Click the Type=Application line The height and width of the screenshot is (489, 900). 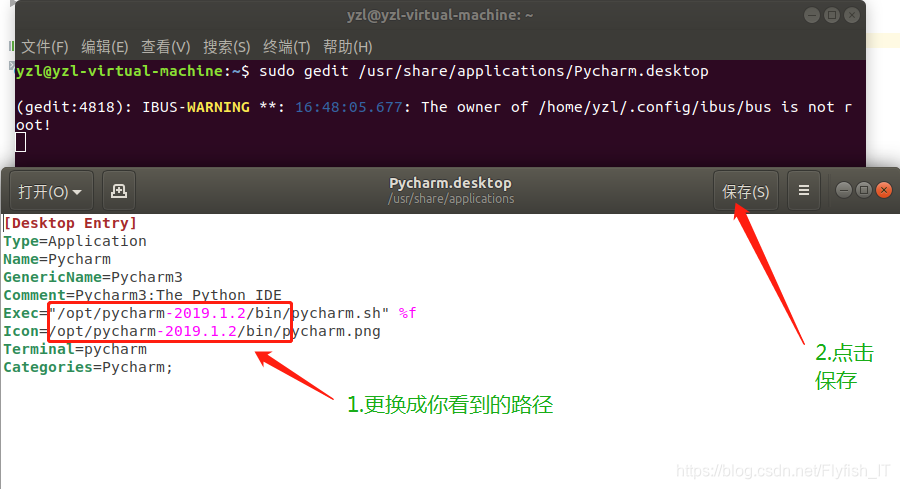(75, 241)
